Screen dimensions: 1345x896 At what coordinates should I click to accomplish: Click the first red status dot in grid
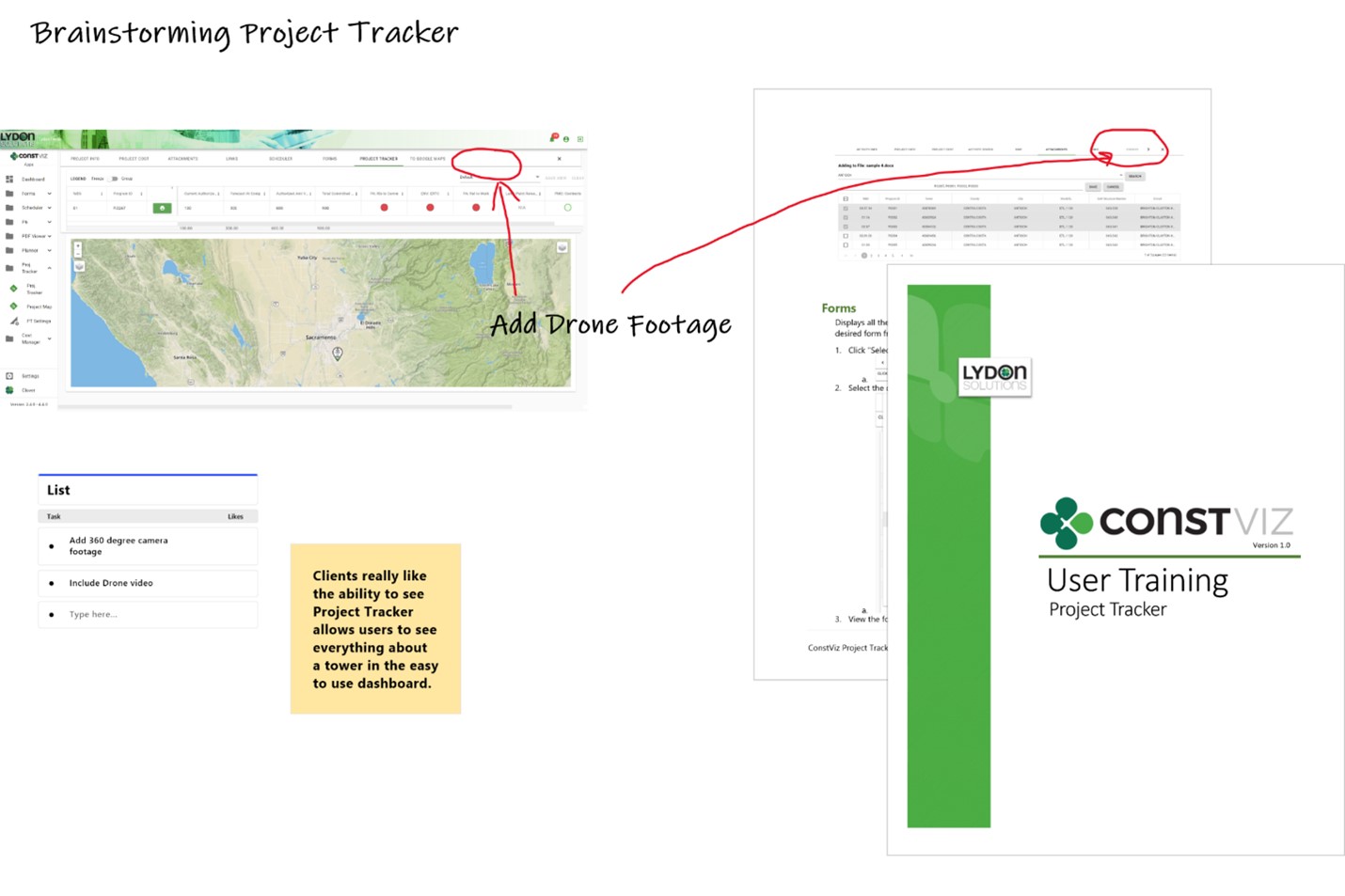tap(384, 208)
